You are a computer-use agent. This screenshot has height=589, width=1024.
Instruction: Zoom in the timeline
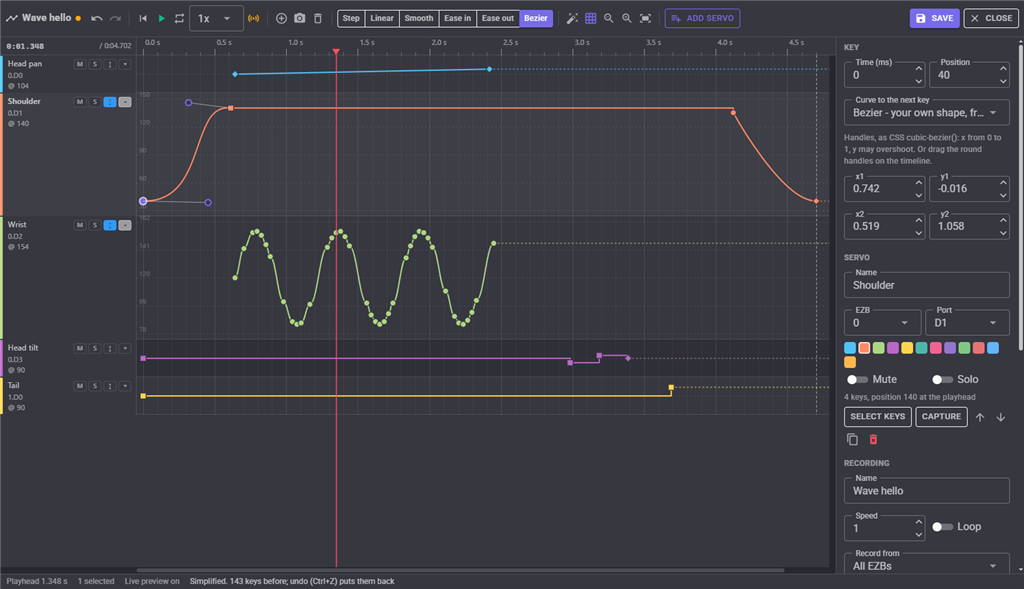pyautogui.click(x=627, y=18)
